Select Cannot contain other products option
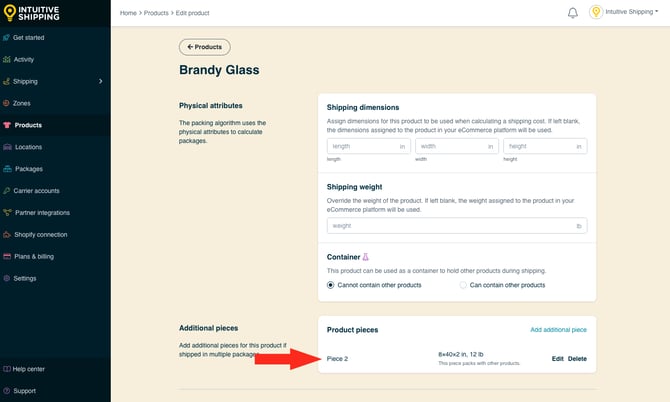 330,285
